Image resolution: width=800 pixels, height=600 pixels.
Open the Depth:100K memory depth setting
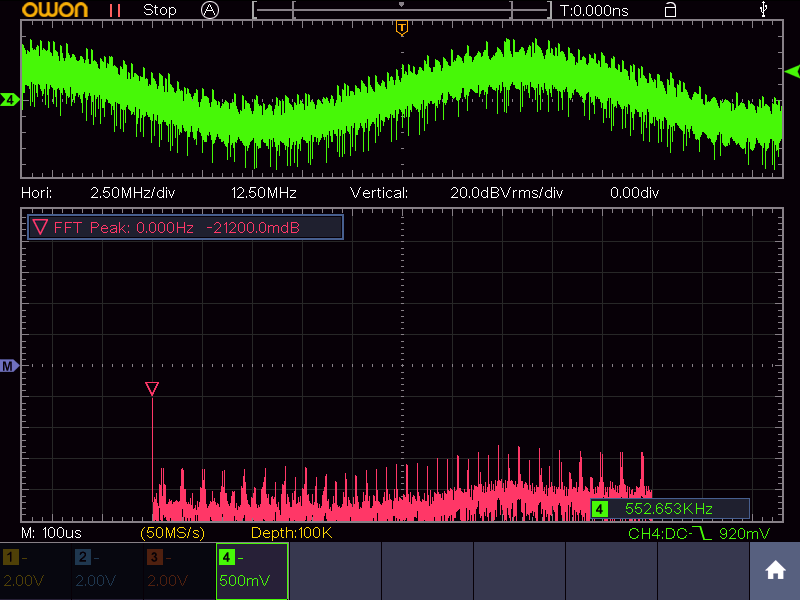point(291,534)
